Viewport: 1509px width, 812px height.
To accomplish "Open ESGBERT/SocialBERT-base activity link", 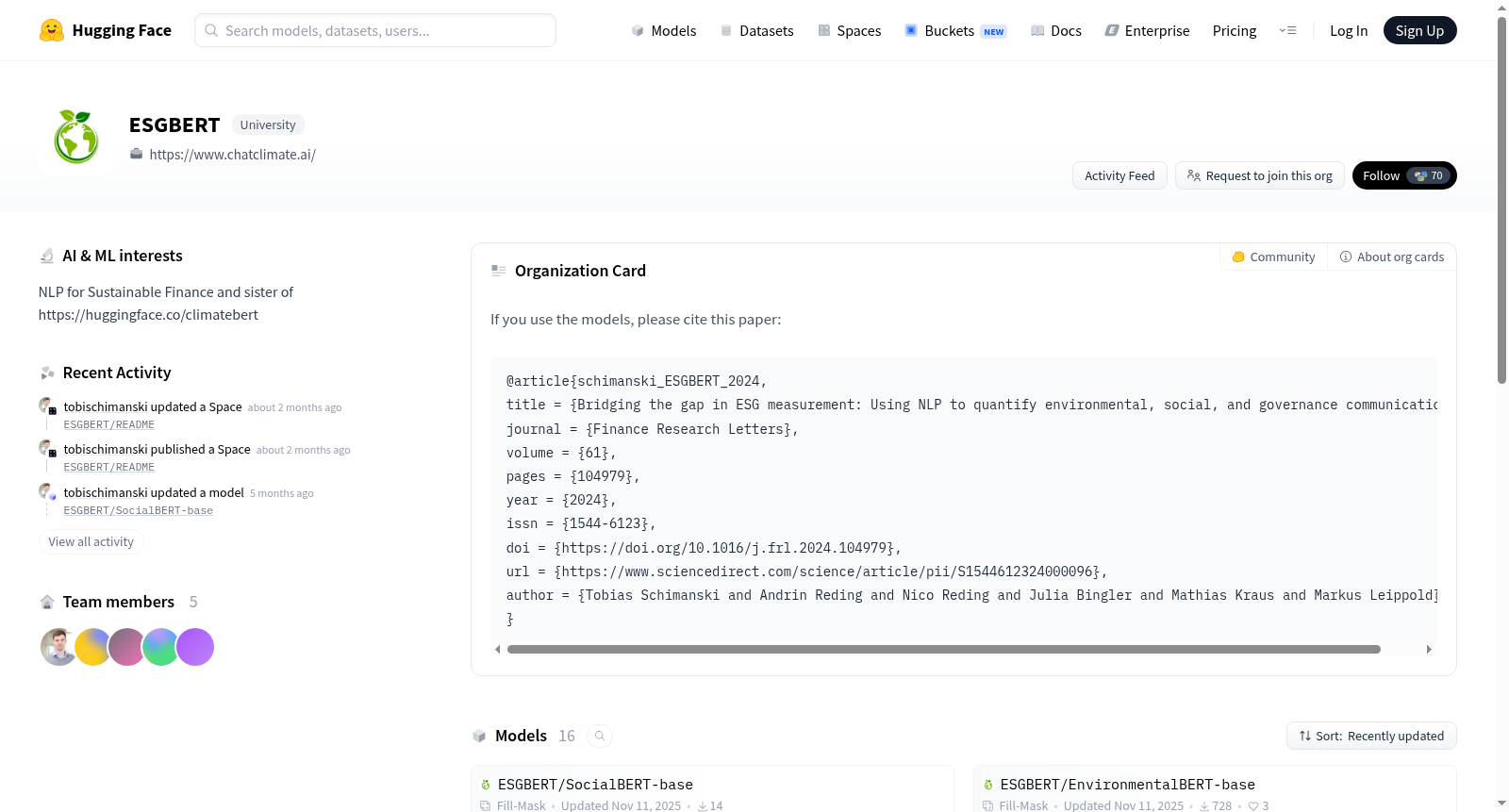I will [139, 511].
